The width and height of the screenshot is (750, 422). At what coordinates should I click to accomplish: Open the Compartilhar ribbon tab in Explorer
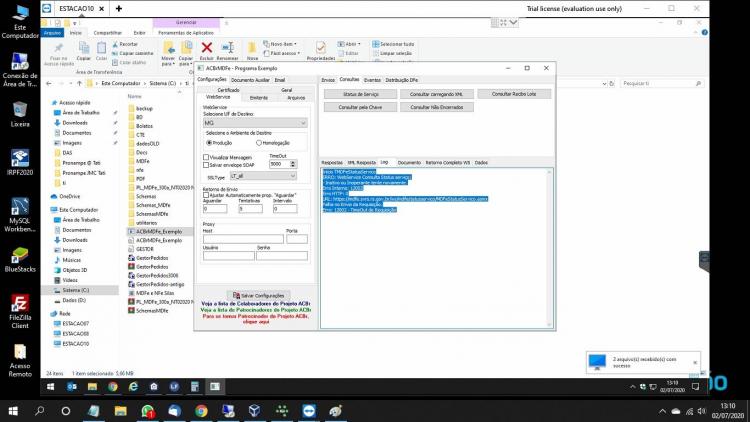108,33
